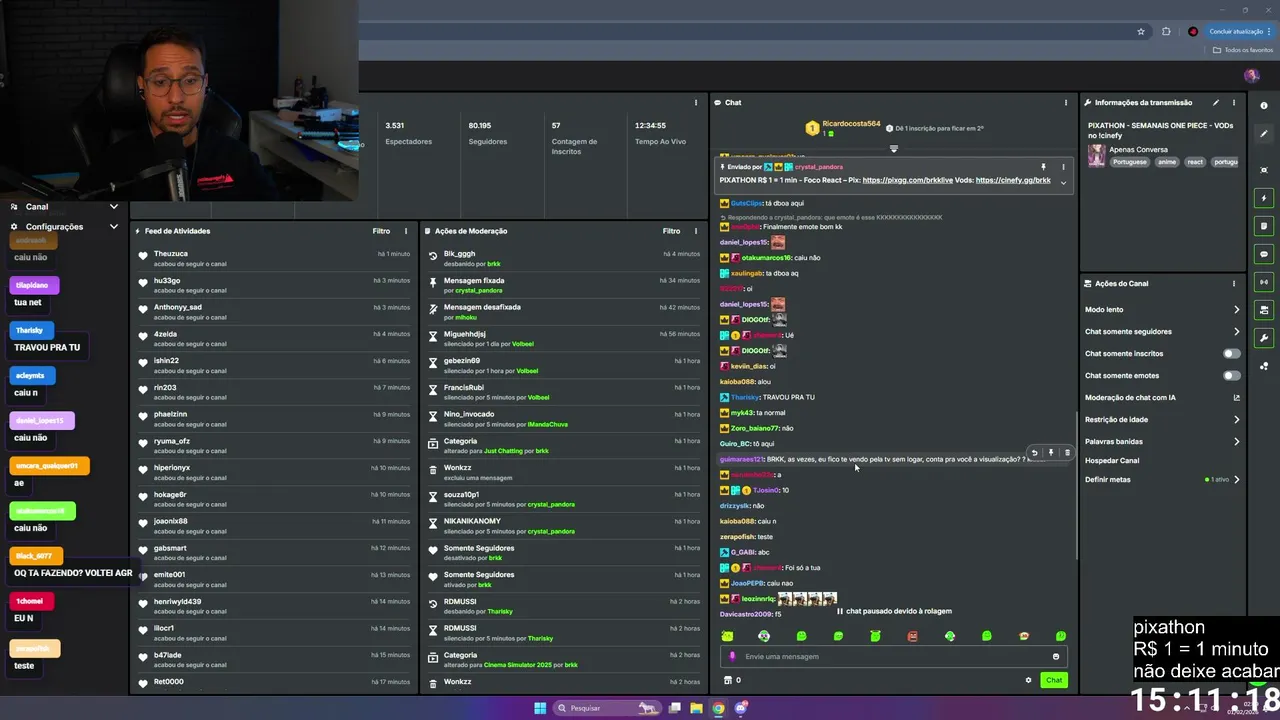Click the Nino_invocado moderation entry
The width and height of the screenshot is (1280, 720).
(x=563, y=419)
